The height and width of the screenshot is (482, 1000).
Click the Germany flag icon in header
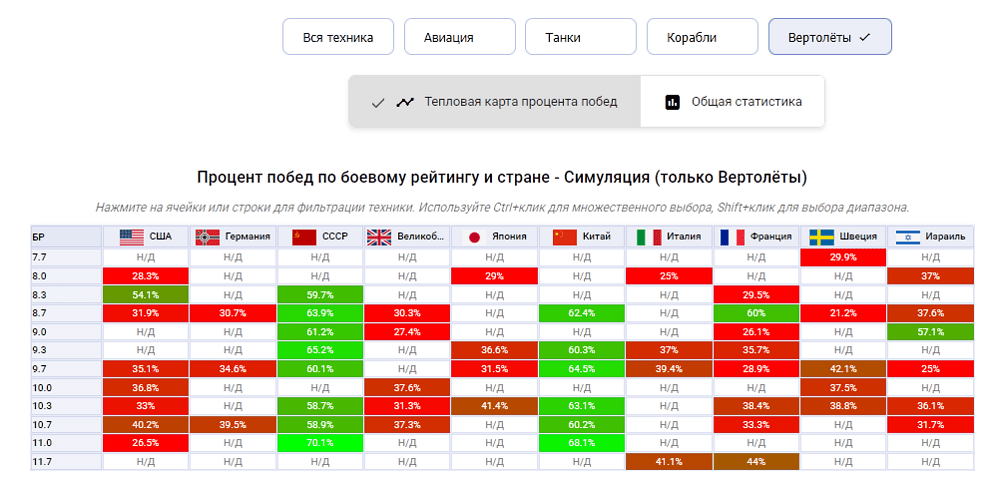(208, 237)
